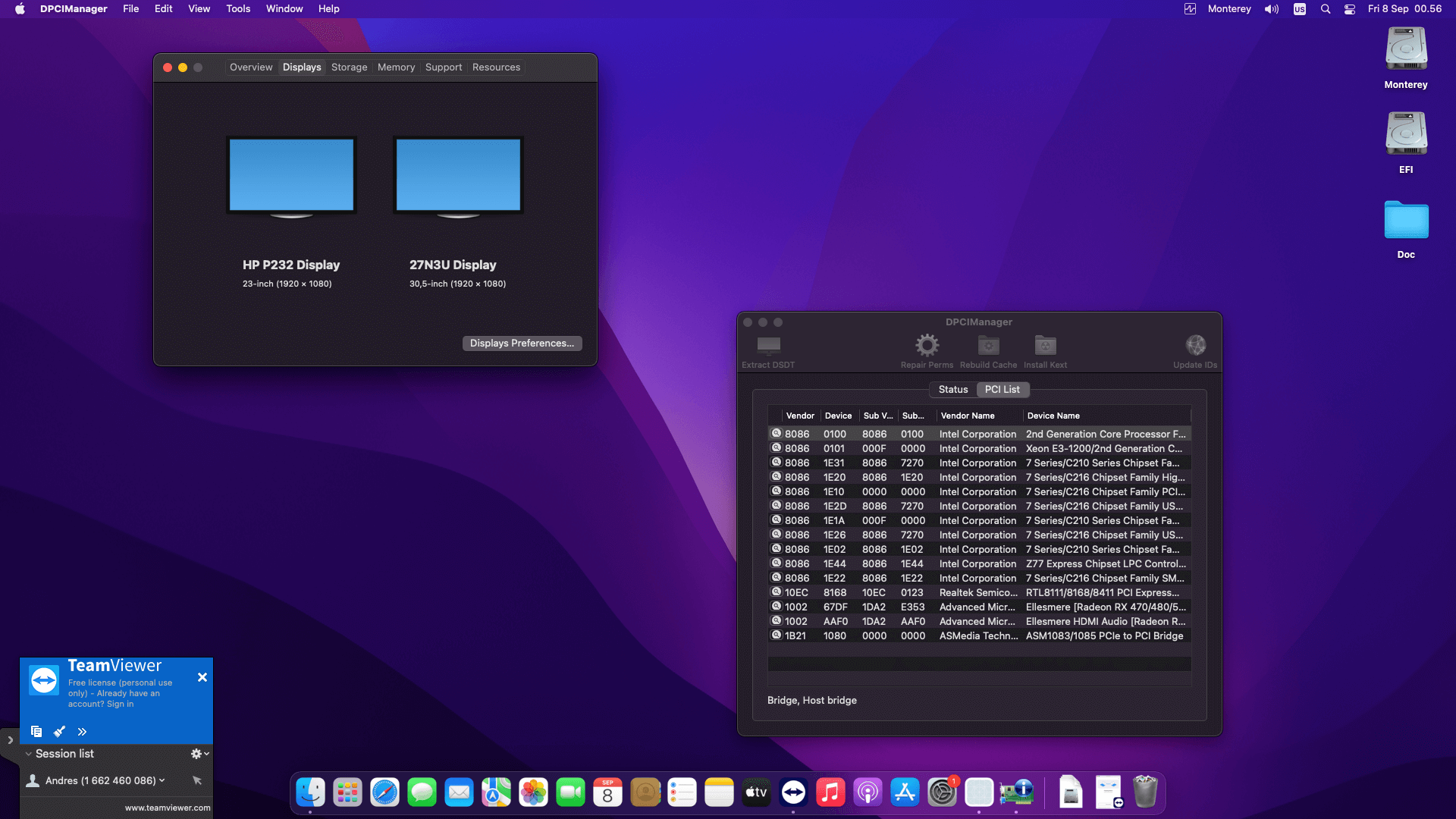
Task: Open System Preferences from the Dock
Action: 942,793
